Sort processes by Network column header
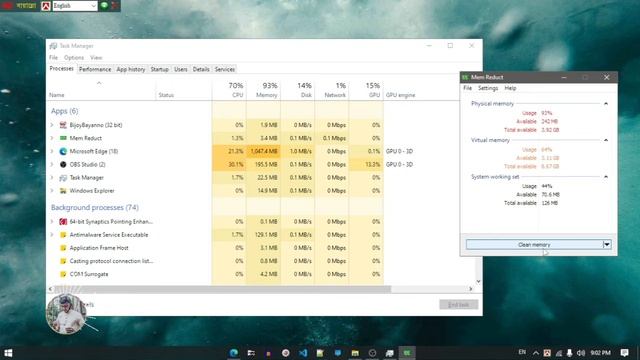640x360 pixels. [332, 90]
